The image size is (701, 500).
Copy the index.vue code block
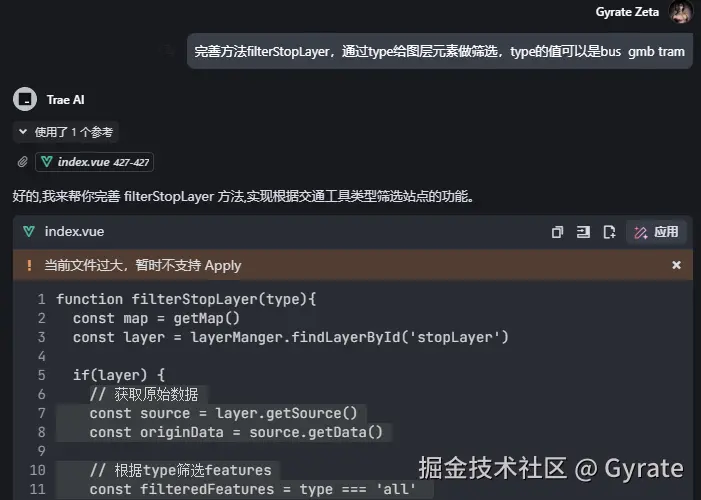click(x=557, y=232)
